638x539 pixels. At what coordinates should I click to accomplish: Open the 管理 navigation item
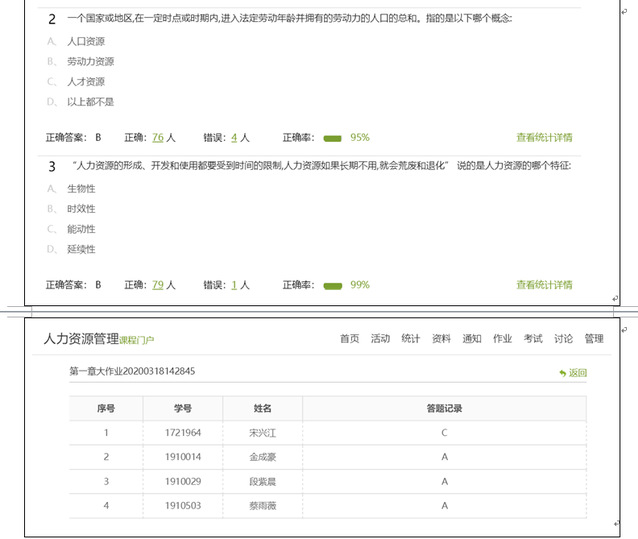[594, 339]
